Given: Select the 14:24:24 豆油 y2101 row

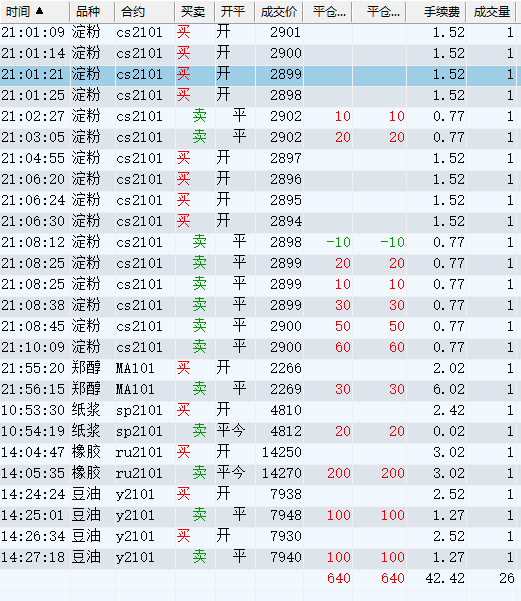Looking at the screenshot, I should click(259, 494).
